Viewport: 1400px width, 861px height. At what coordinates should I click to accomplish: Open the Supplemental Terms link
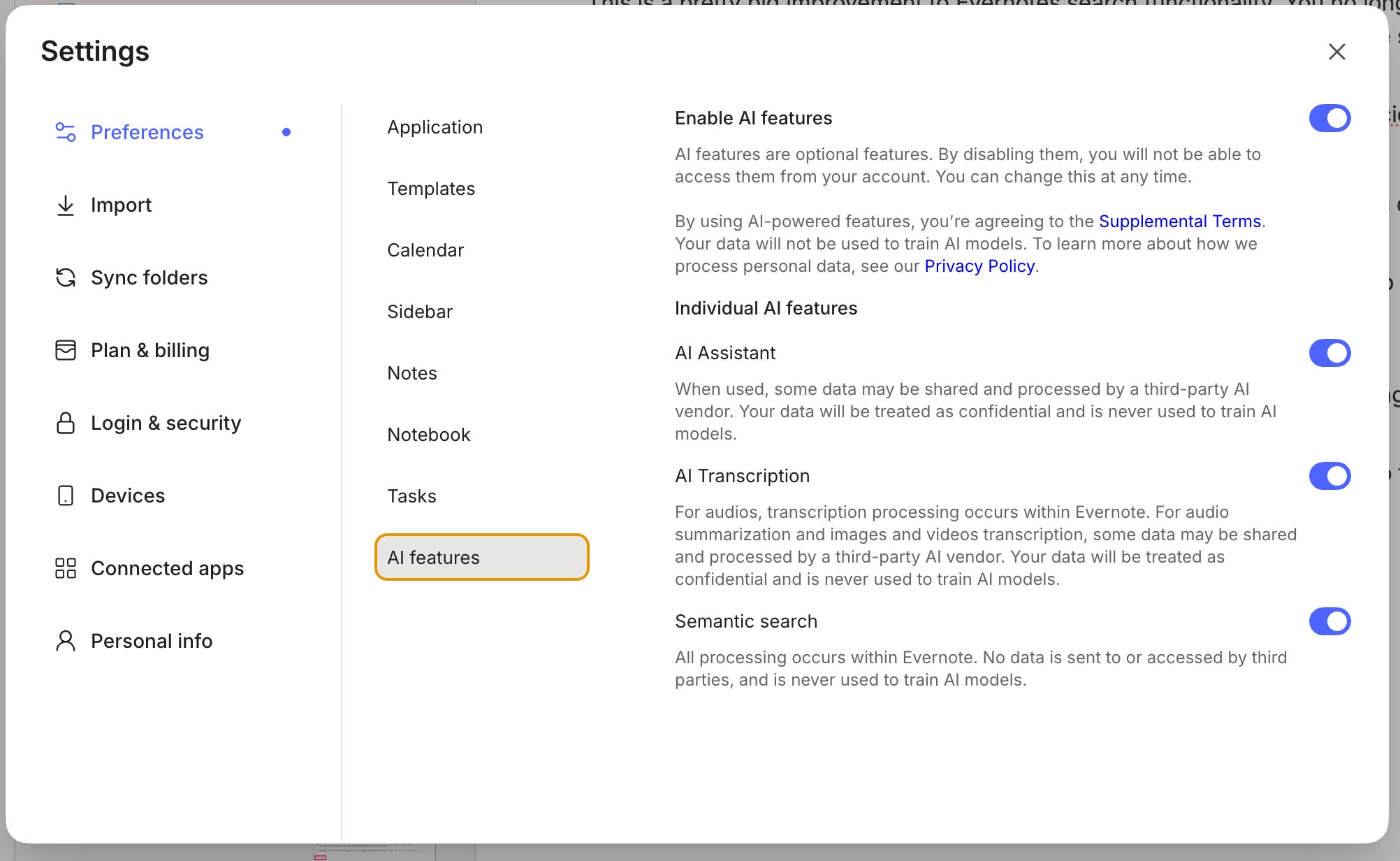pos(1179,222)
